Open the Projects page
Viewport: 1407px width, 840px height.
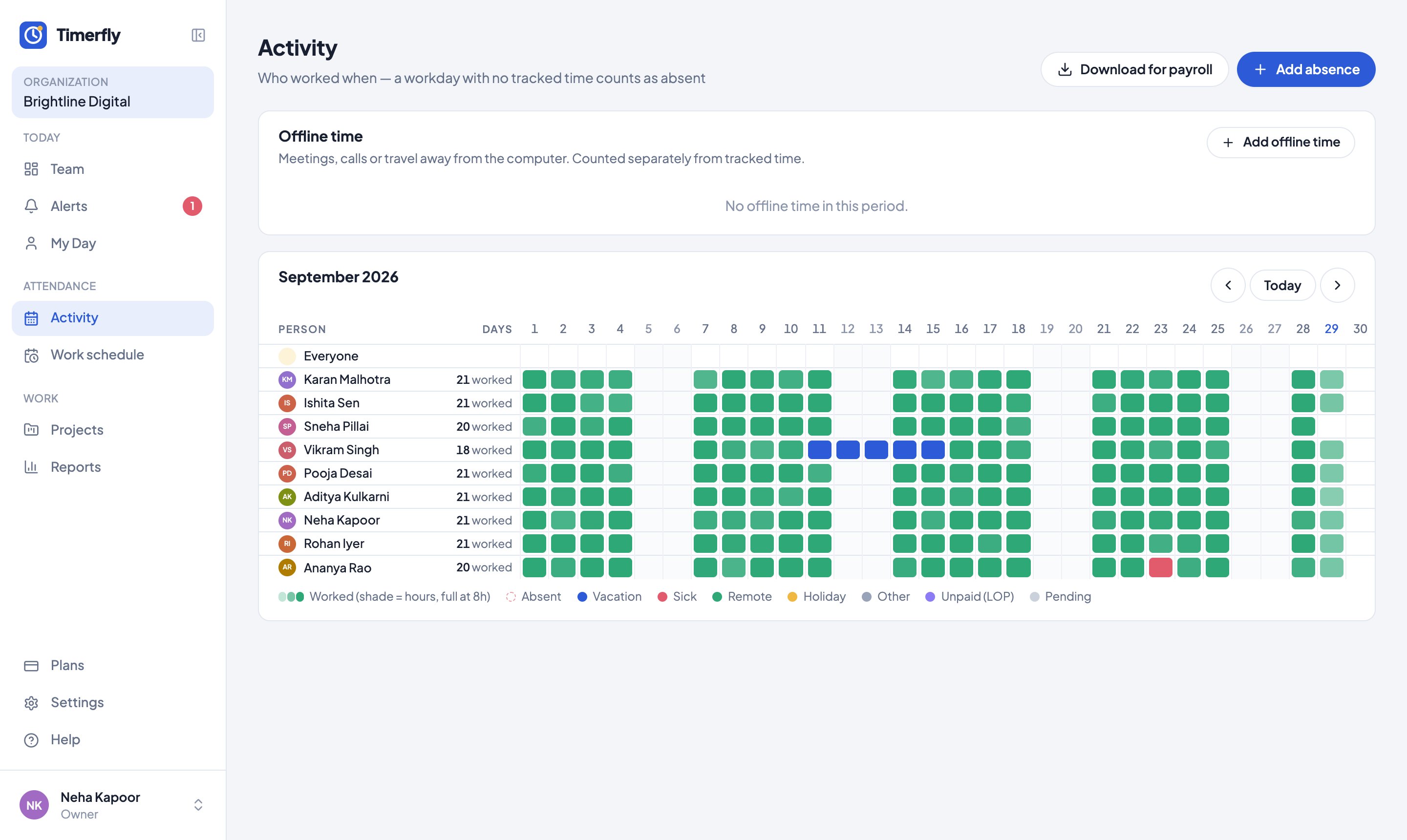pos(113,430)
